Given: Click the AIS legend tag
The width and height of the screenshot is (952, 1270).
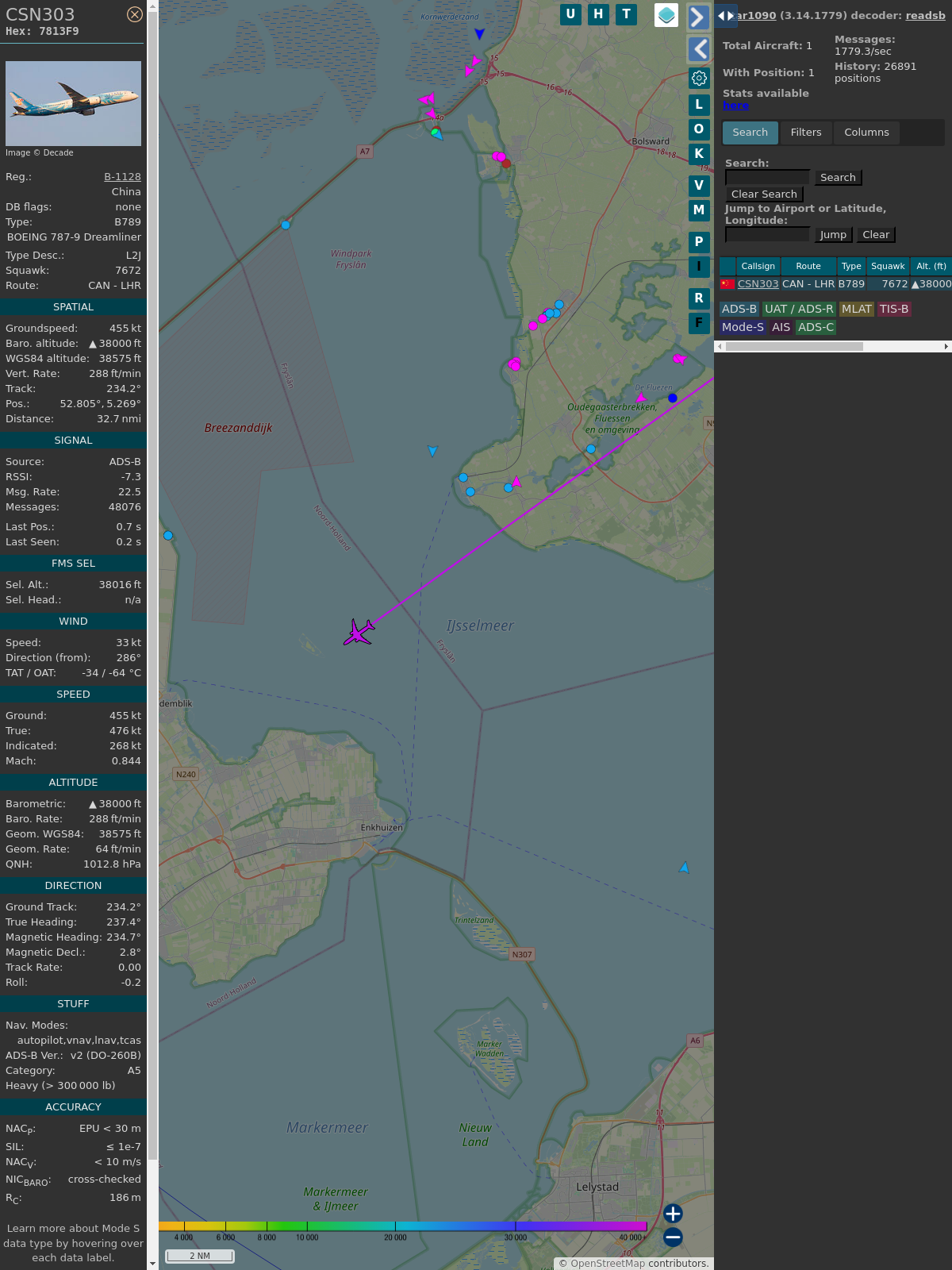Looking at the screenshot, I should 781,328.
